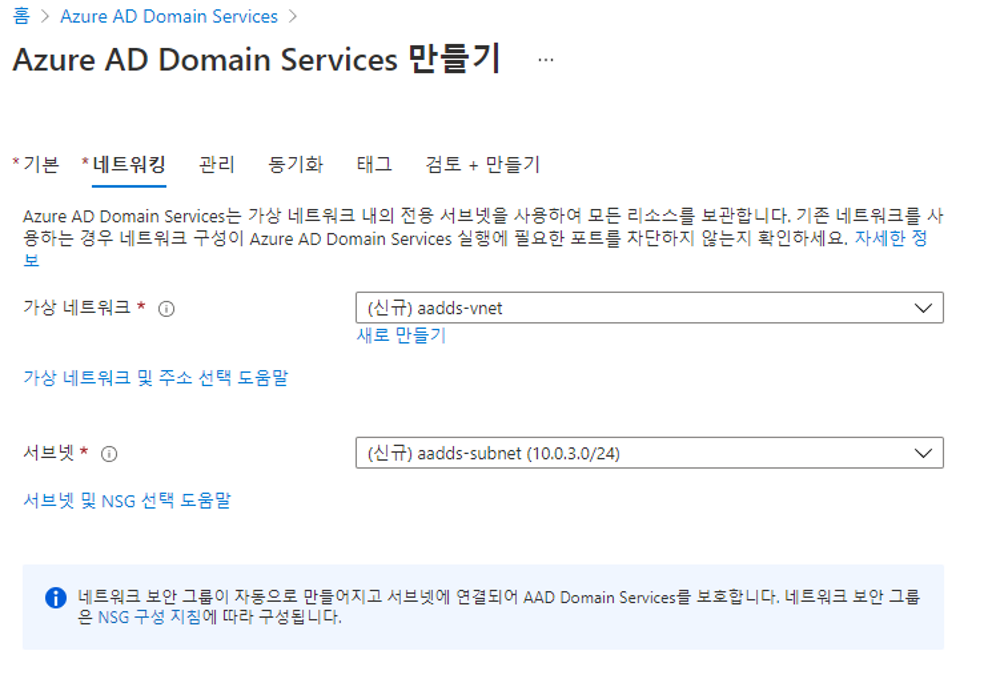Click 새로 만들기 link under virtual network
The image size is (1005, 695).
pos(401,335)
